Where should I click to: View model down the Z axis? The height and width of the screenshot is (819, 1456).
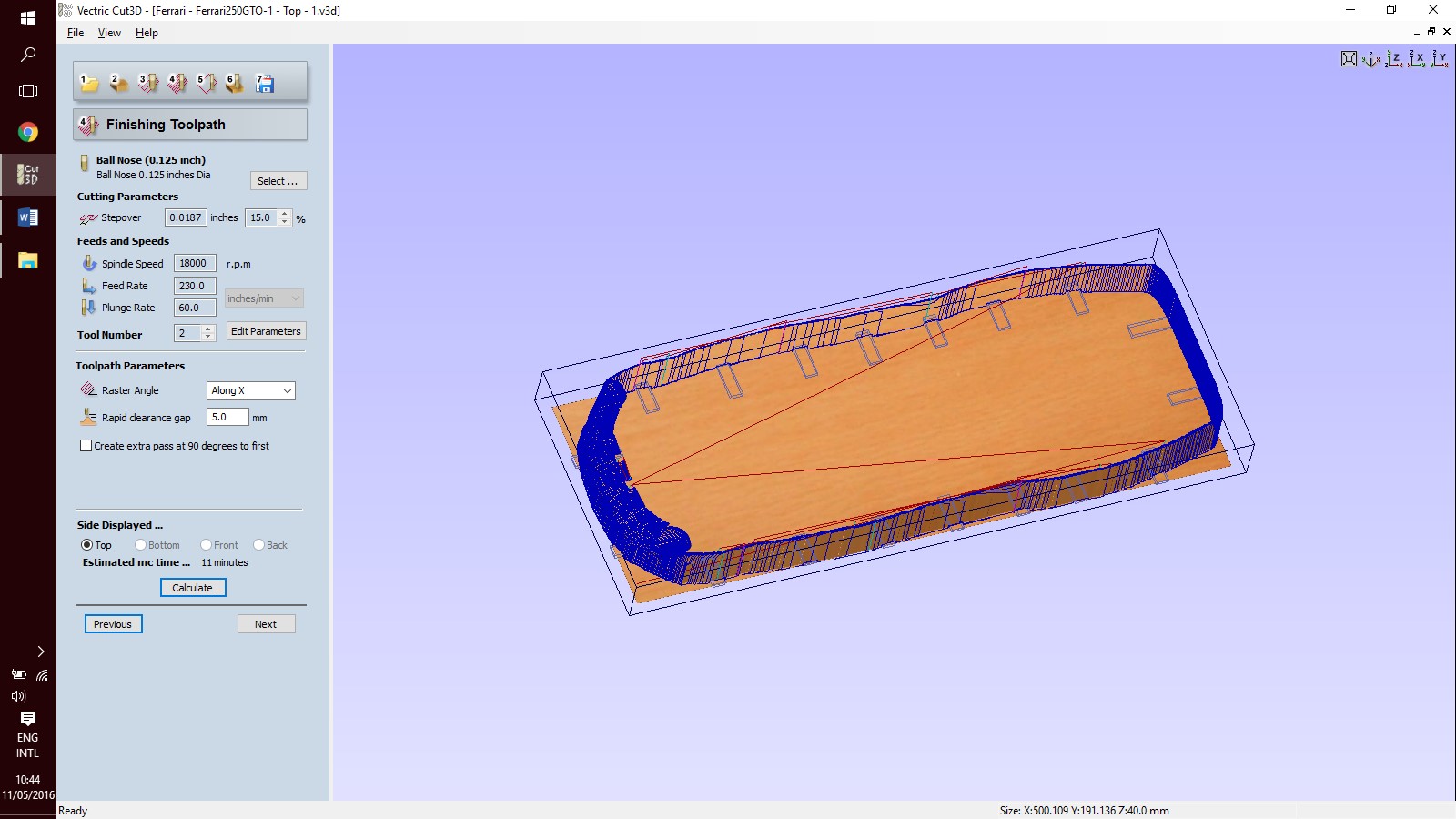coord(1393,59)
